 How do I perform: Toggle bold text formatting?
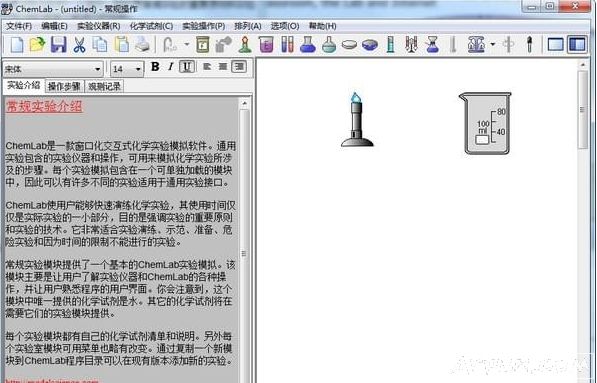click(x=155, y=67)
